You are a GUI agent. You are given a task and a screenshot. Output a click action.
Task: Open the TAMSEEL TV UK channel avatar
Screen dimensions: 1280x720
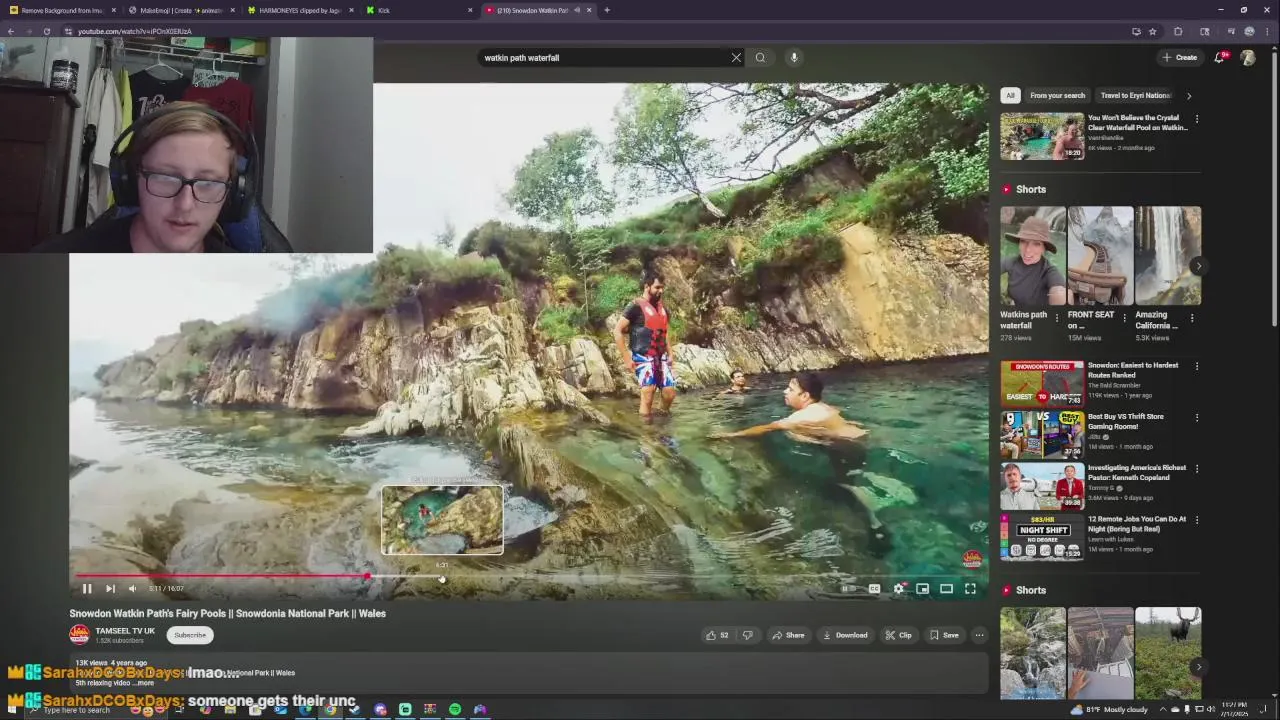click(79, 634)
